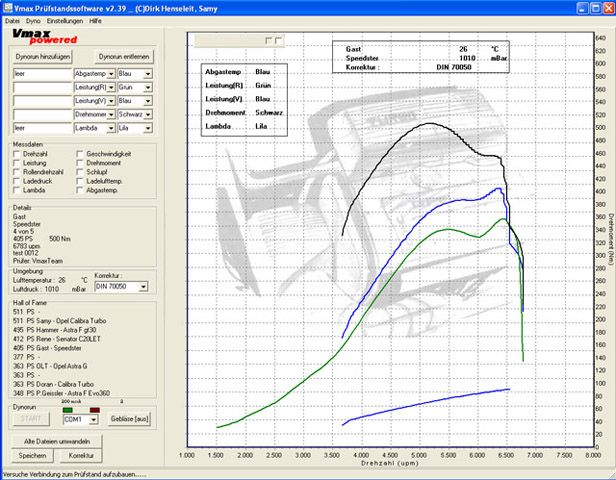Screen dimensions: 616x480
Task: Click 'test 0012' in Details
Action: pyautogui.click(x=26, y=253)
